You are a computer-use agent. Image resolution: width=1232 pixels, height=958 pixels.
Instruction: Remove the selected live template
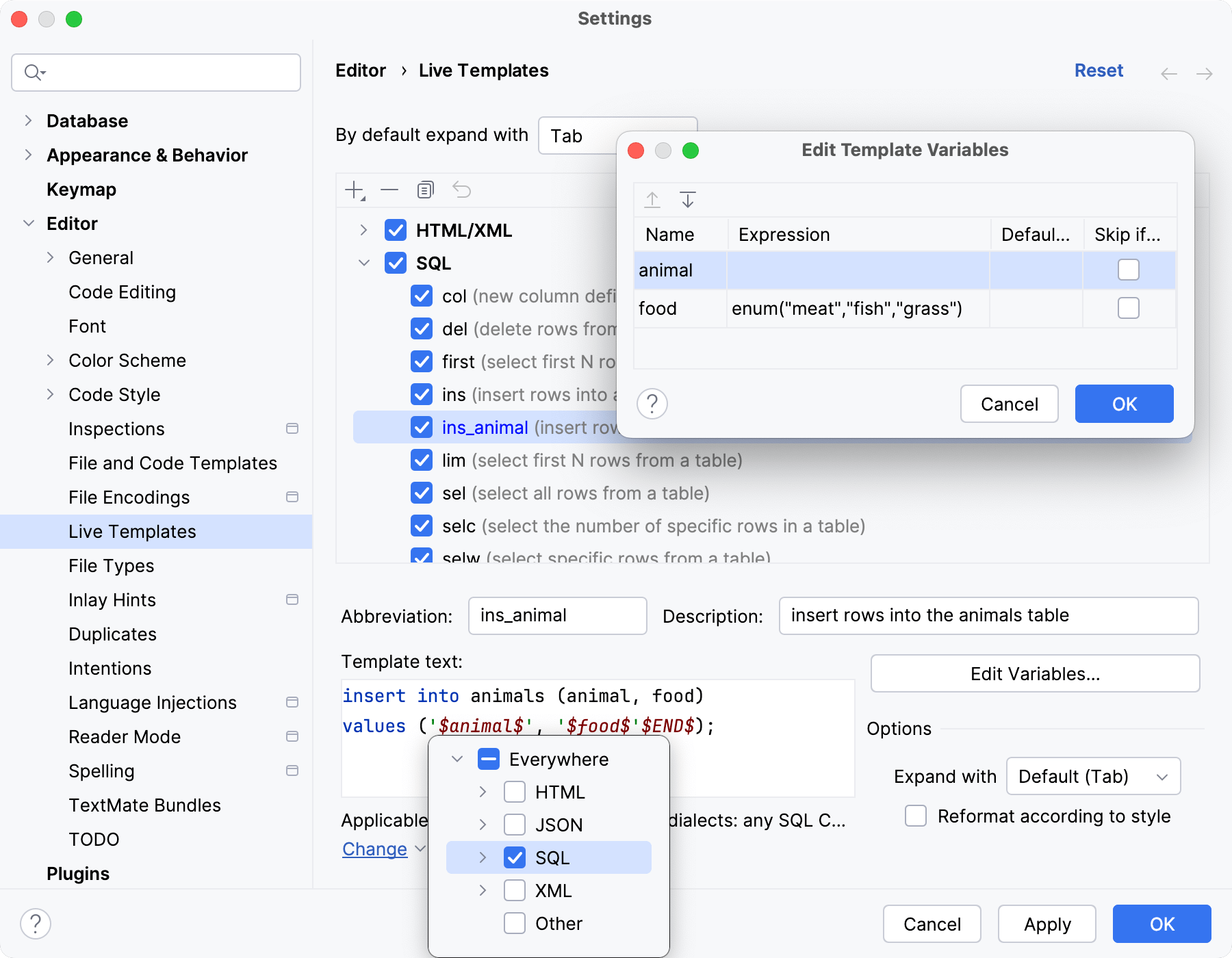(389, 190)
